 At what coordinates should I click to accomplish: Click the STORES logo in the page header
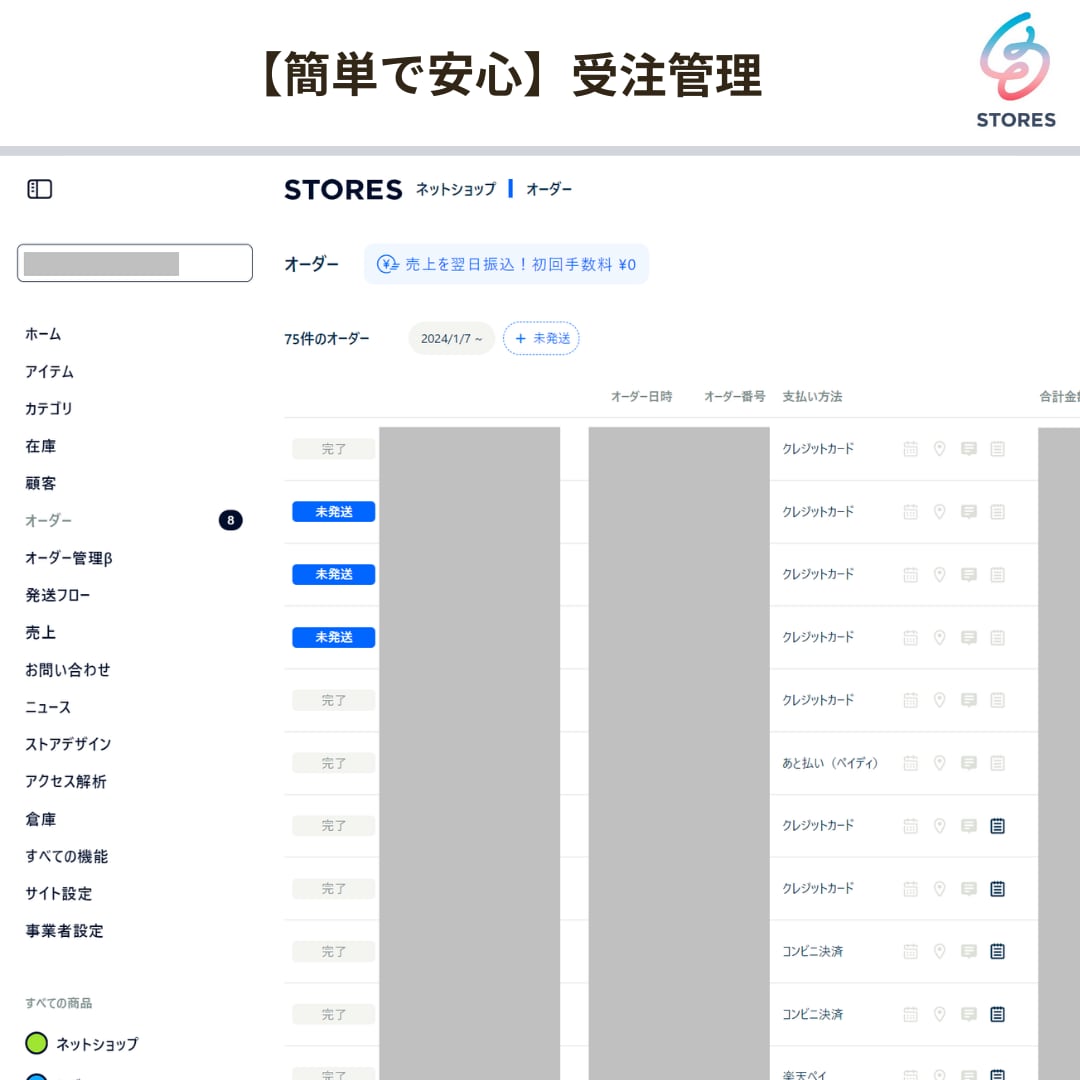pos(343,189)
